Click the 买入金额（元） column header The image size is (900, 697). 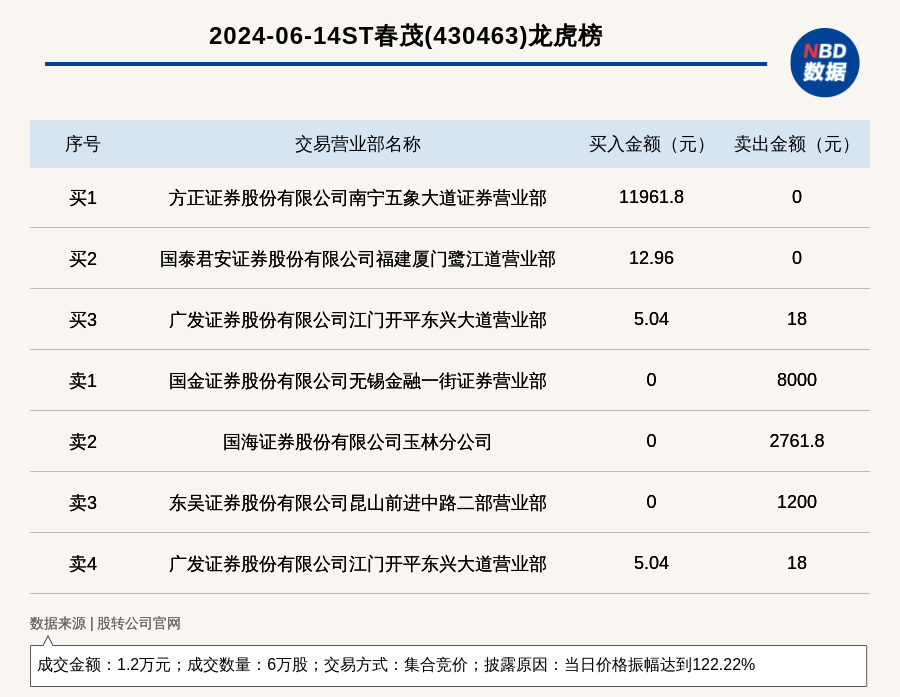coord(651,144)
